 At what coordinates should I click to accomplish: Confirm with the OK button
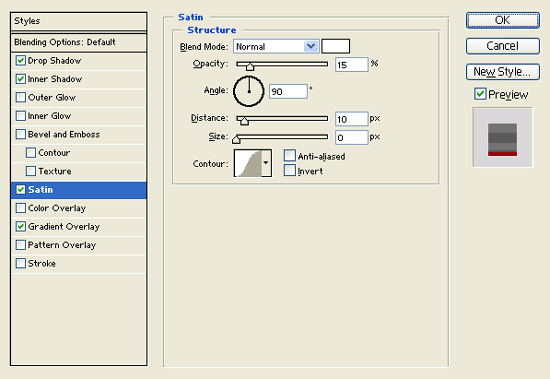coord(503,20)
